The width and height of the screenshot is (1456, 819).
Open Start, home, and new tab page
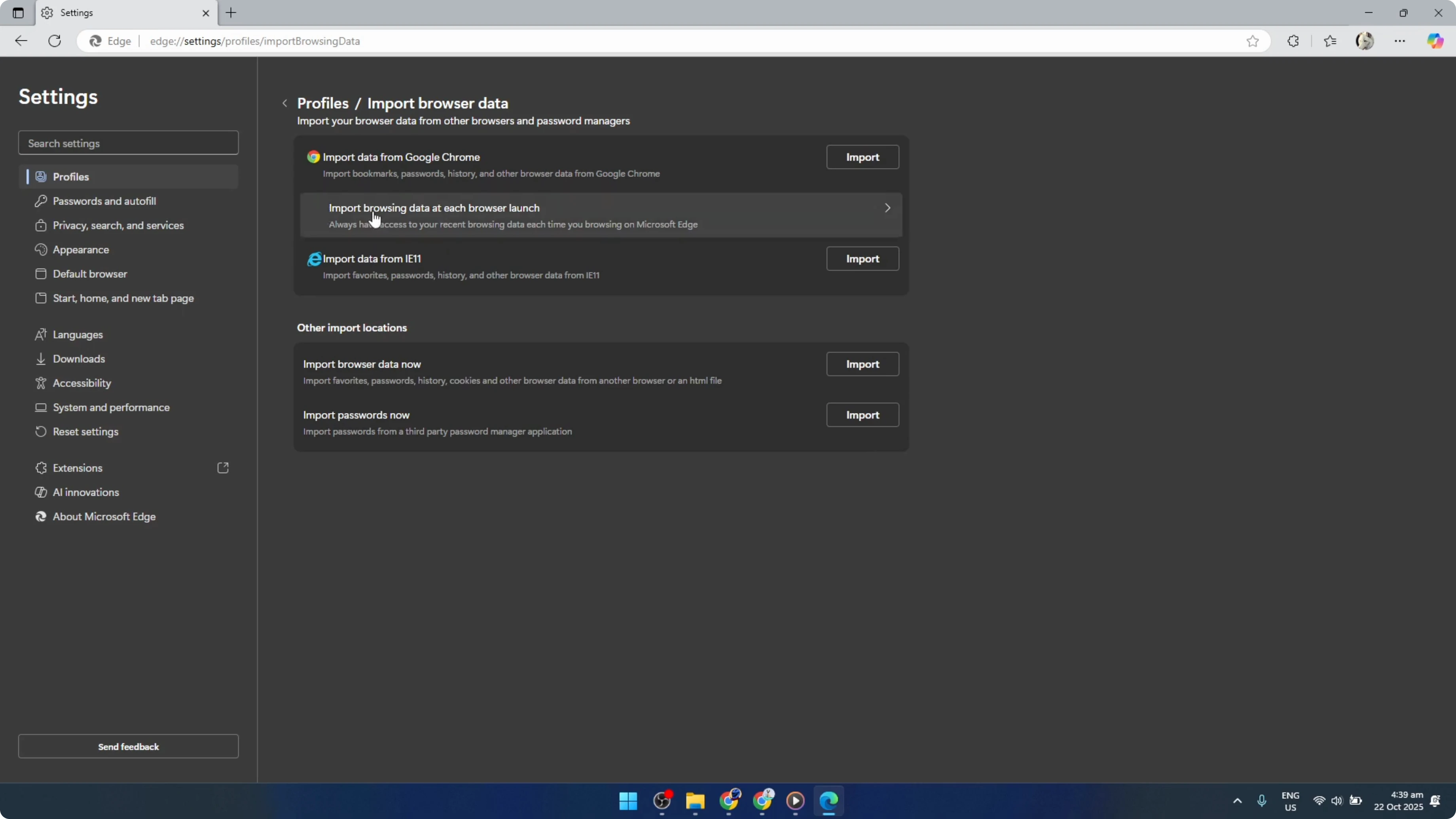click(x=128, y=298)
